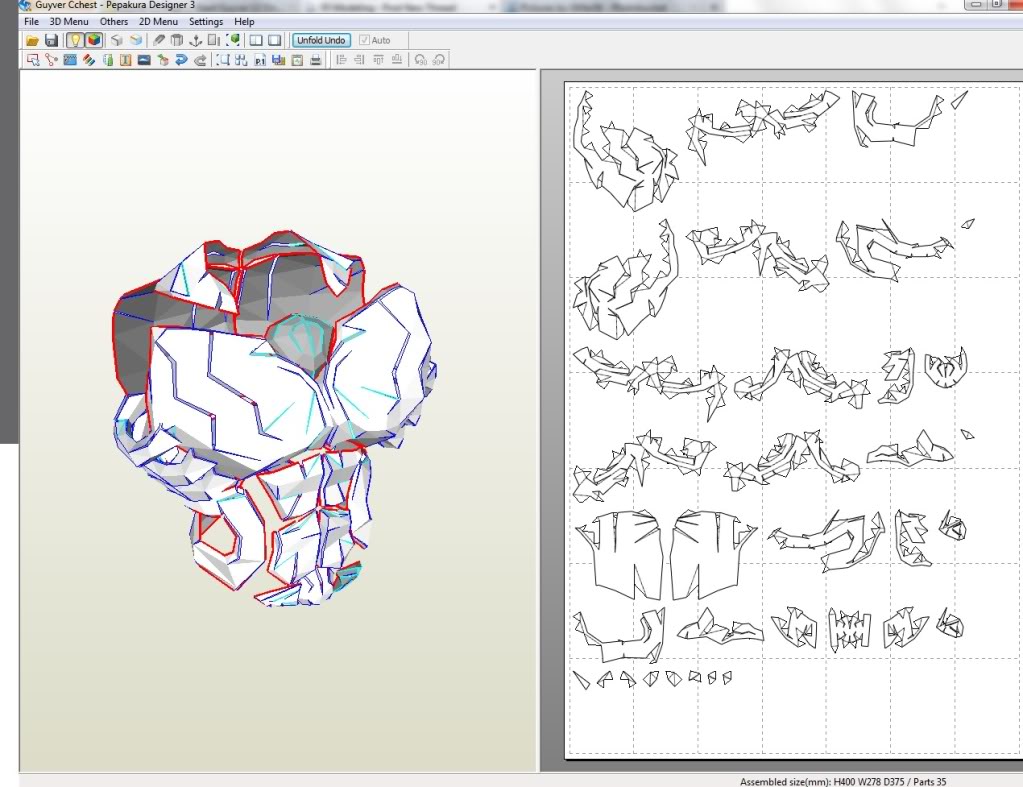Screen dimensions: 1023x787
Task: Select the single-pane layout icon
Action: [x=275, y=40]
